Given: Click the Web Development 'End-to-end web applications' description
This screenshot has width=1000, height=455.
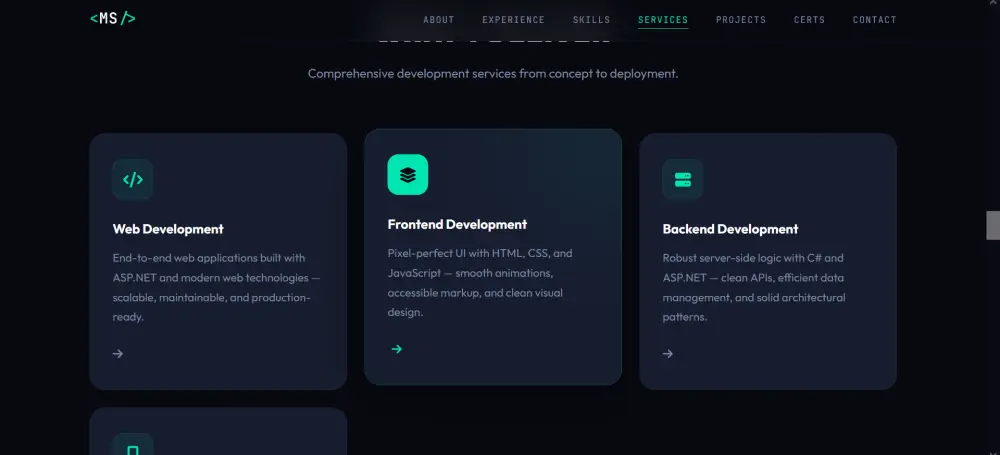Looking at the screenshot, I should coord(217,287).
